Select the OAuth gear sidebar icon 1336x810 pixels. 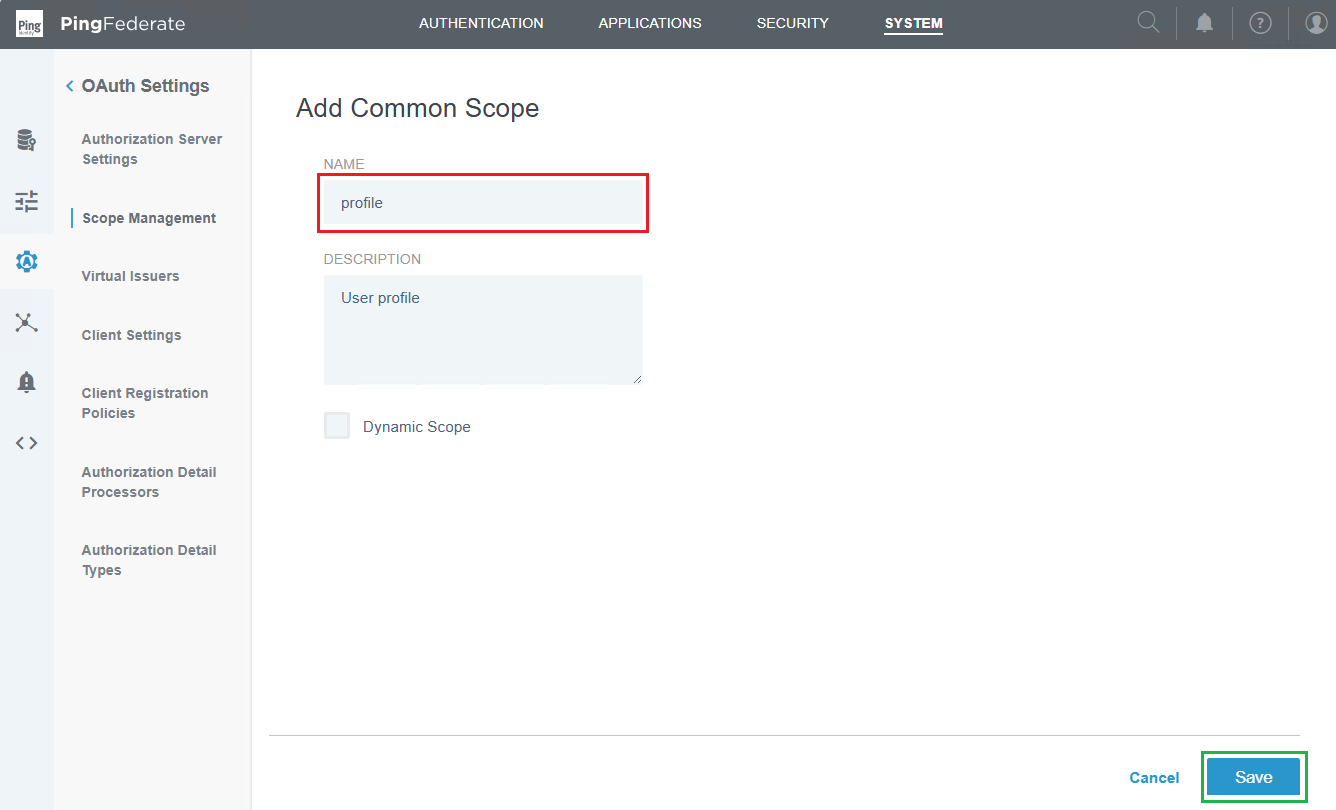pos(27,262)
